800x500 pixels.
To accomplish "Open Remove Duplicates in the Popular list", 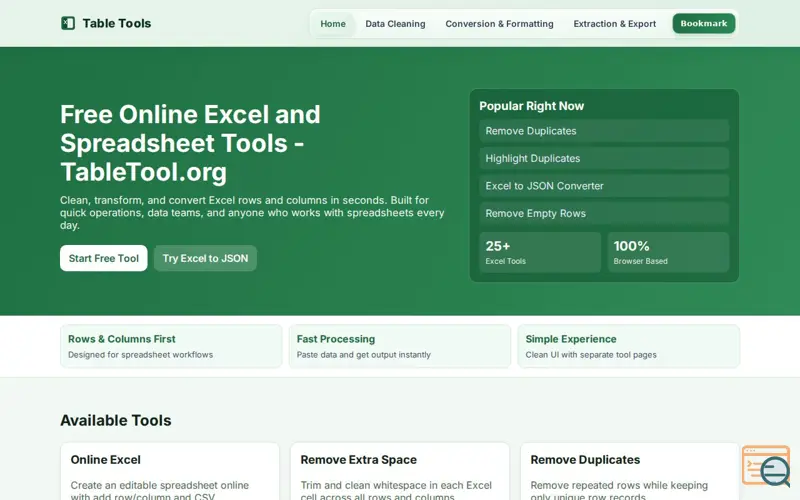I will click(x=604, y=131).
